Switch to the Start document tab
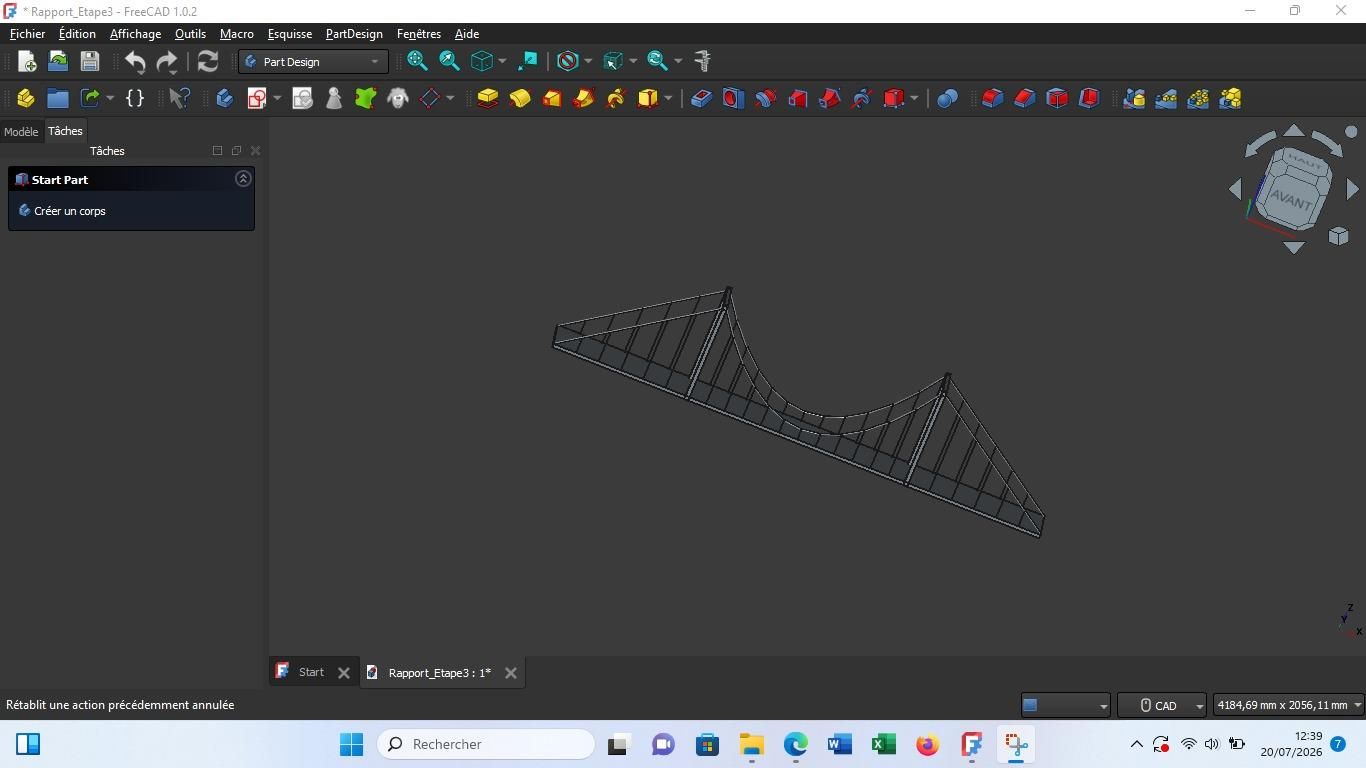 311,672
